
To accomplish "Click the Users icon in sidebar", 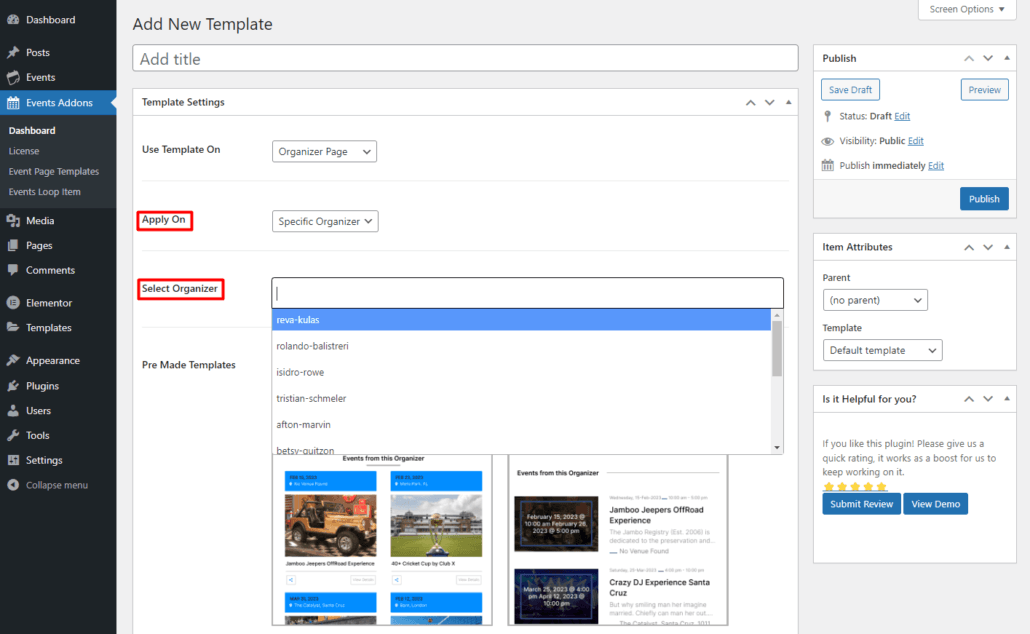I will 13,411.
